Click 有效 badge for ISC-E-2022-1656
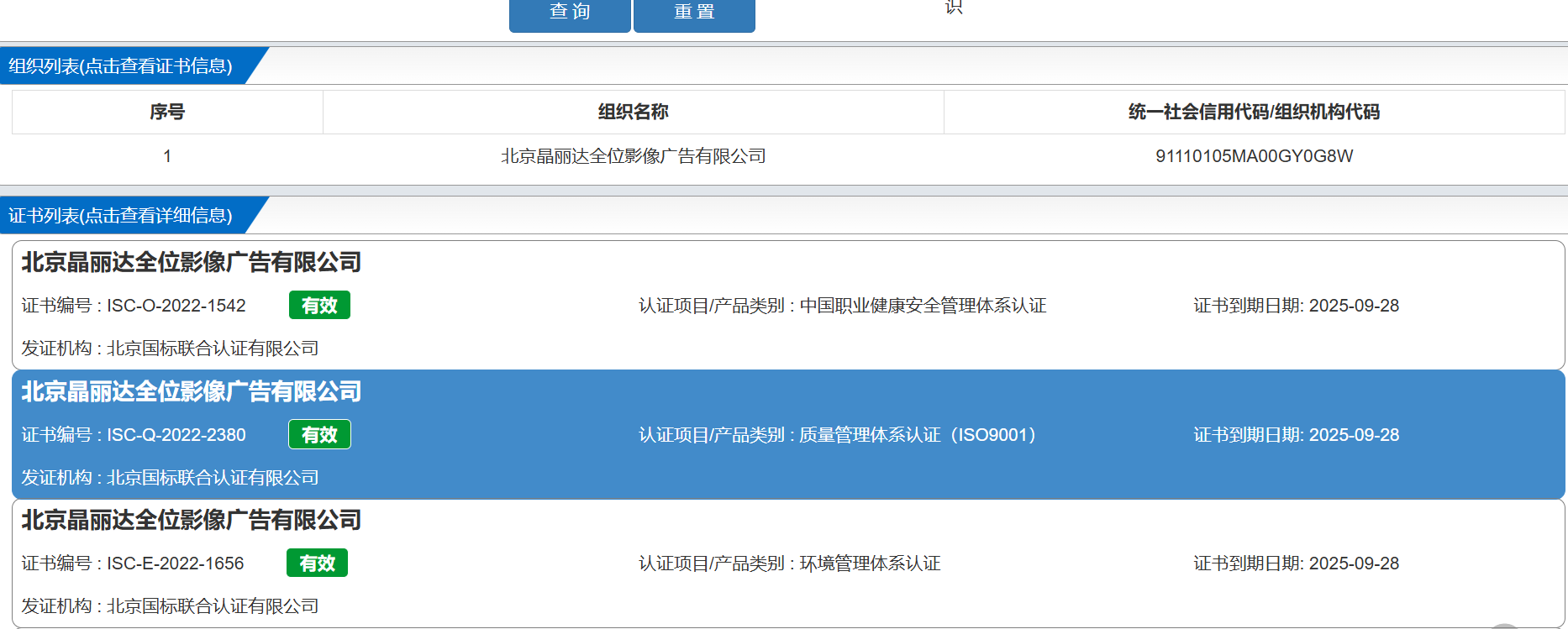Screen dimensions: 1568x629 coord(317,563)
